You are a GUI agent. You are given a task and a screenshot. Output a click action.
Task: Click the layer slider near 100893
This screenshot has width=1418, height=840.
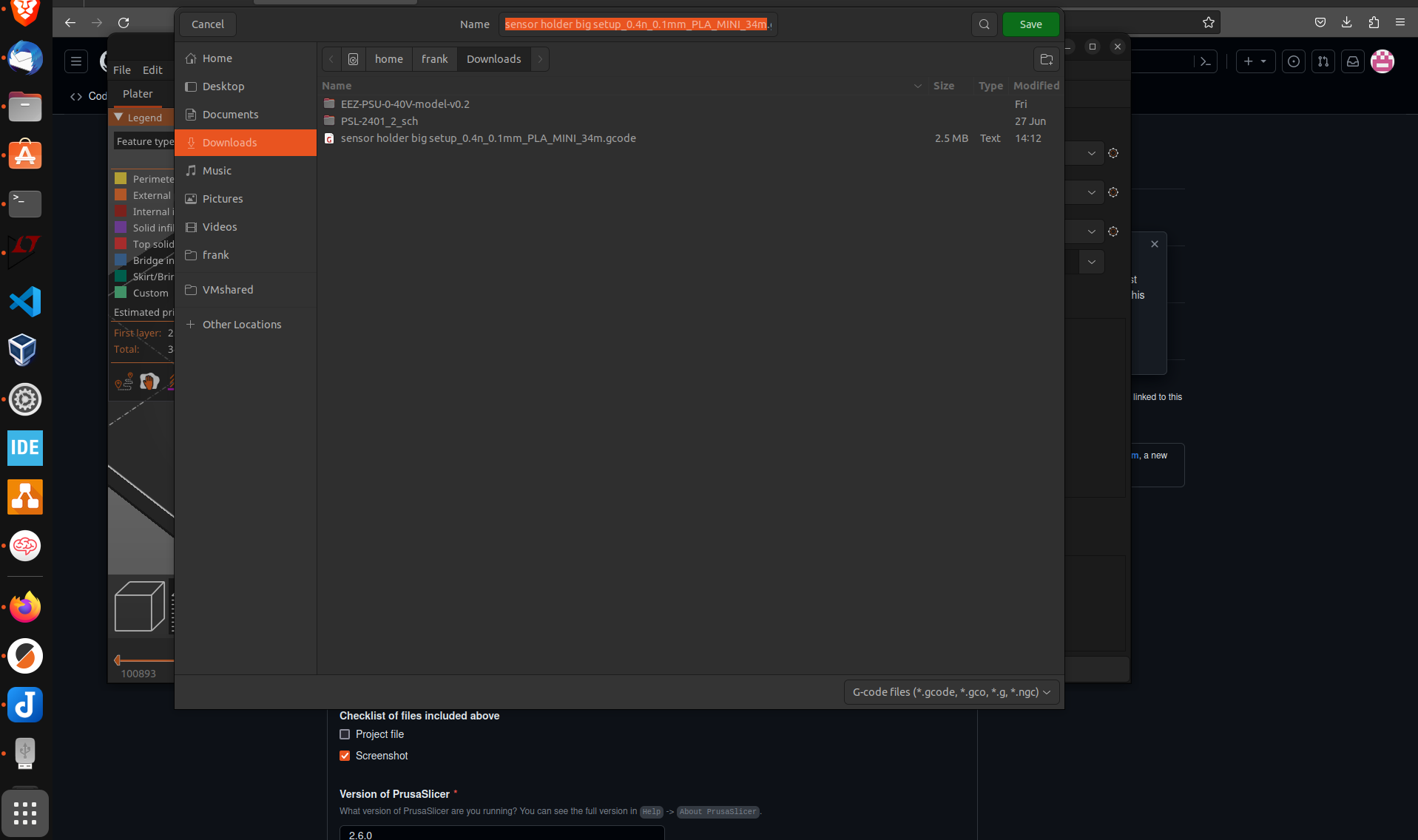118,660
